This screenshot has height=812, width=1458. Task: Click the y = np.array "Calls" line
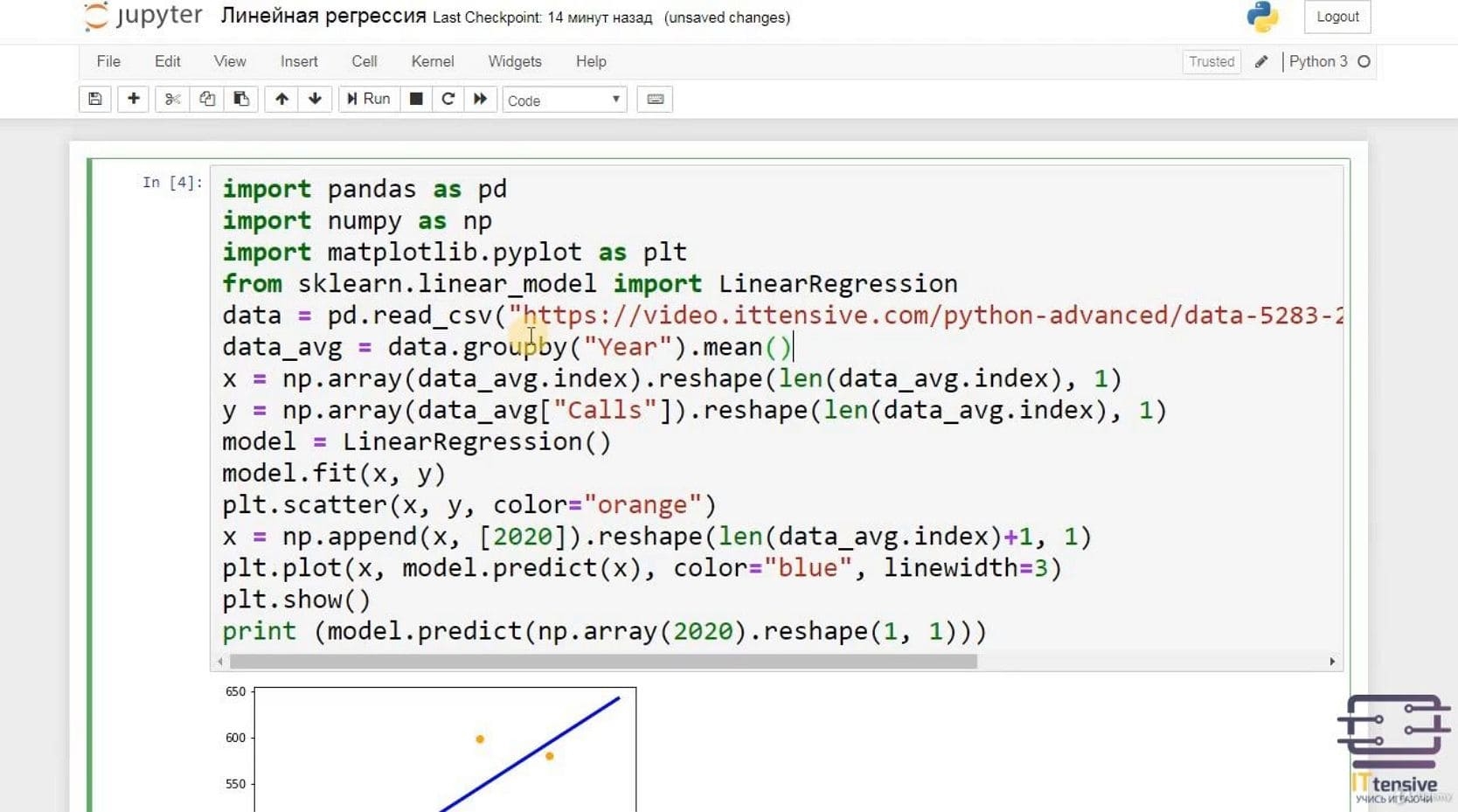tap(695, 410)
